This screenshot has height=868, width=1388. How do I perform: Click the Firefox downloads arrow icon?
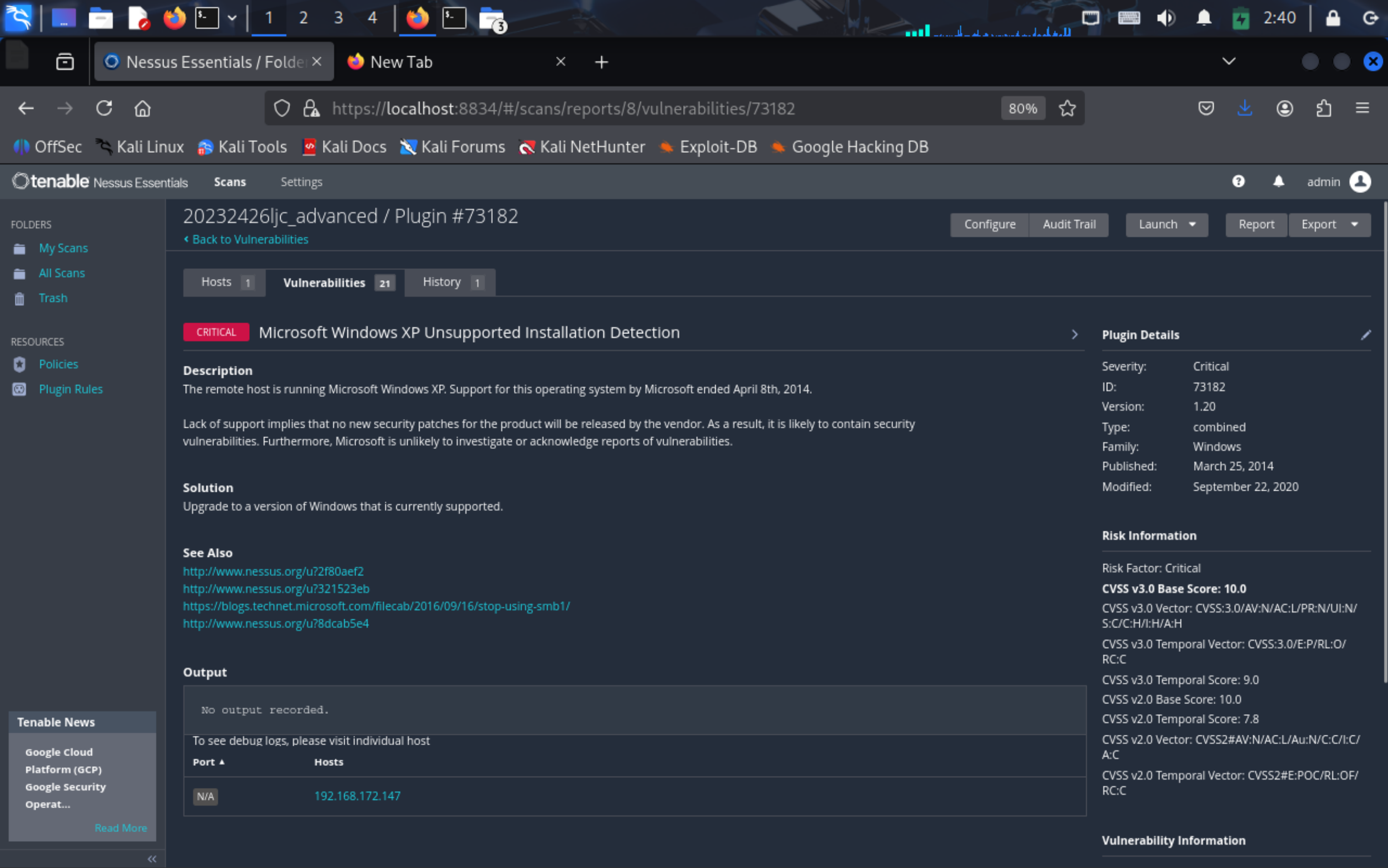1245,108
